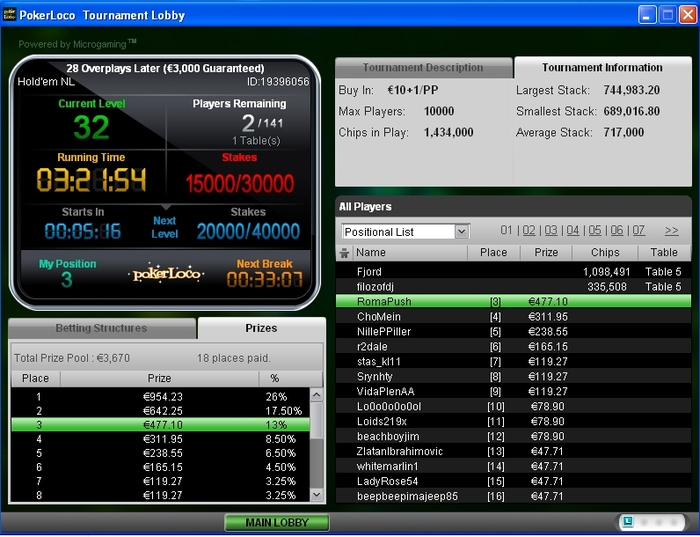Viewport: 700px width, 537px height.
Task: Select player Loids219x in the list
Action: point(513,421)
